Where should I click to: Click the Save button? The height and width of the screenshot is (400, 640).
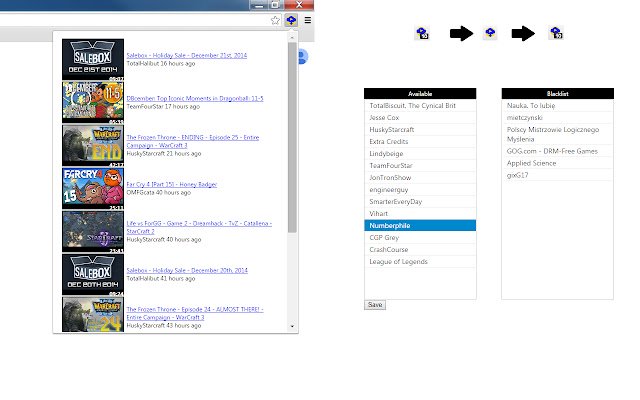[375, 304]
